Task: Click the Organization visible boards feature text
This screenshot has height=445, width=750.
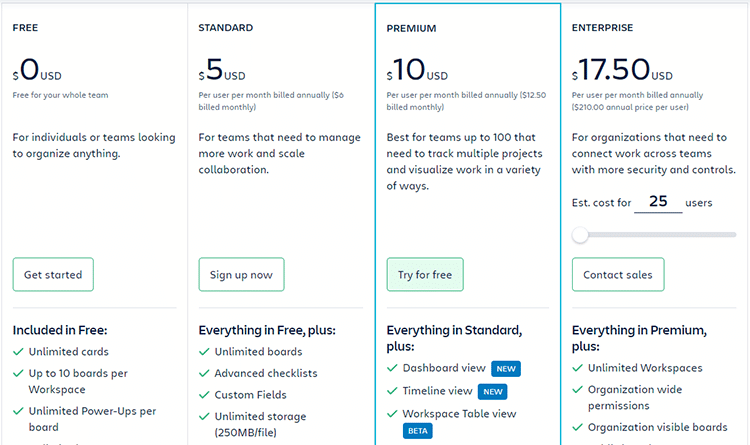Action: pos(658,427)
